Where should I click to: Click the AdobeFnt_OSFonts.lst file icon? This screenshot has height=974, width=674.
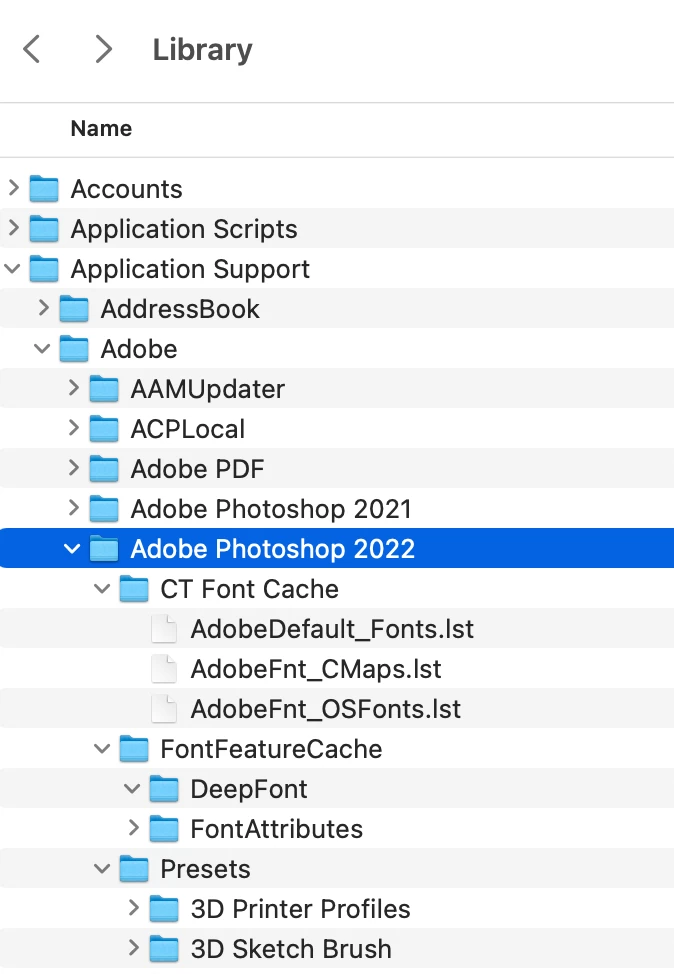tap(164, 709)
